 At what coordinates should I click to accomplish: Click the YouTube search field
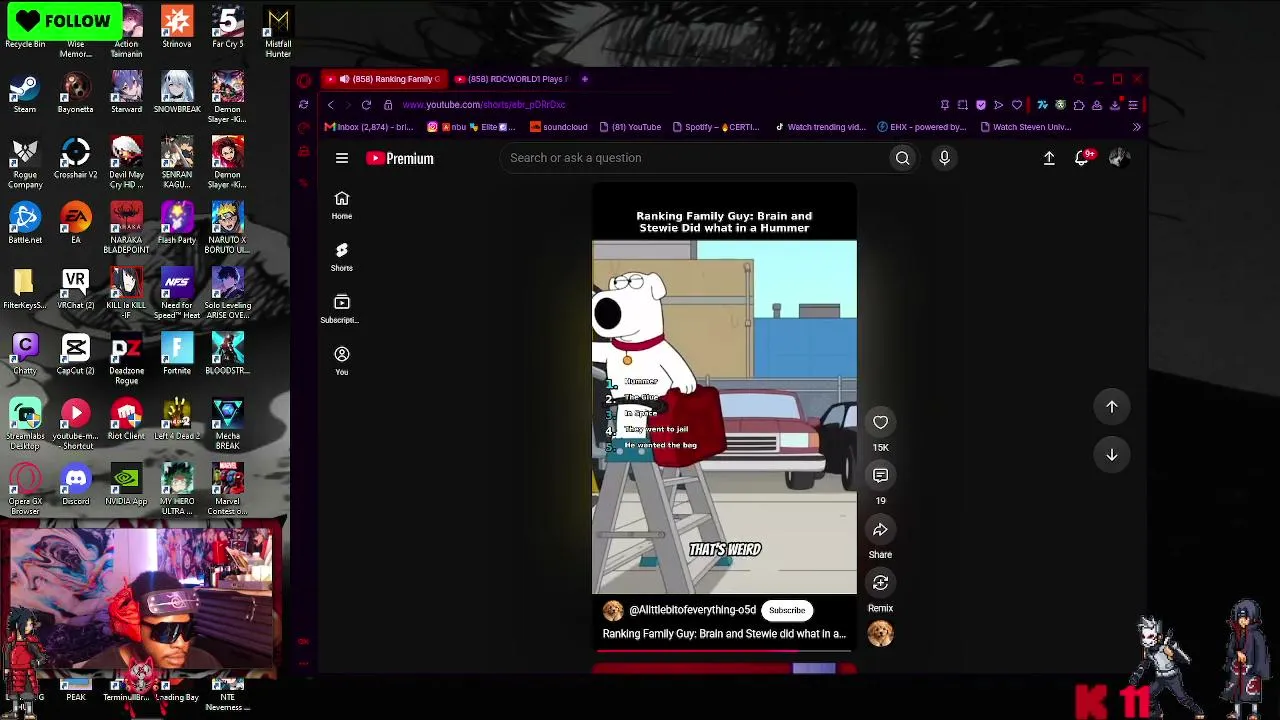(692, 158)
